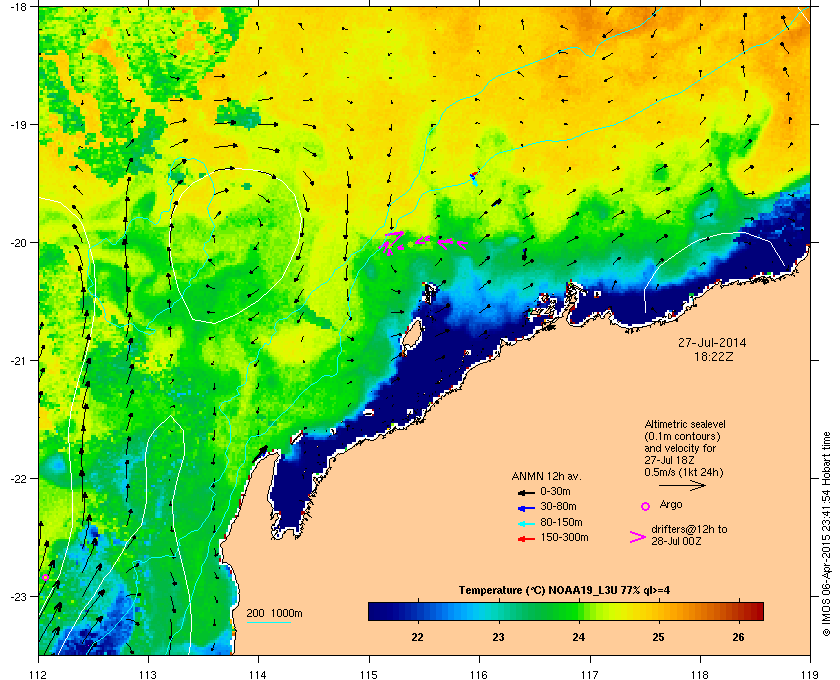
Task: Click the temperature color bar at 22
Action: pos(417,611)
